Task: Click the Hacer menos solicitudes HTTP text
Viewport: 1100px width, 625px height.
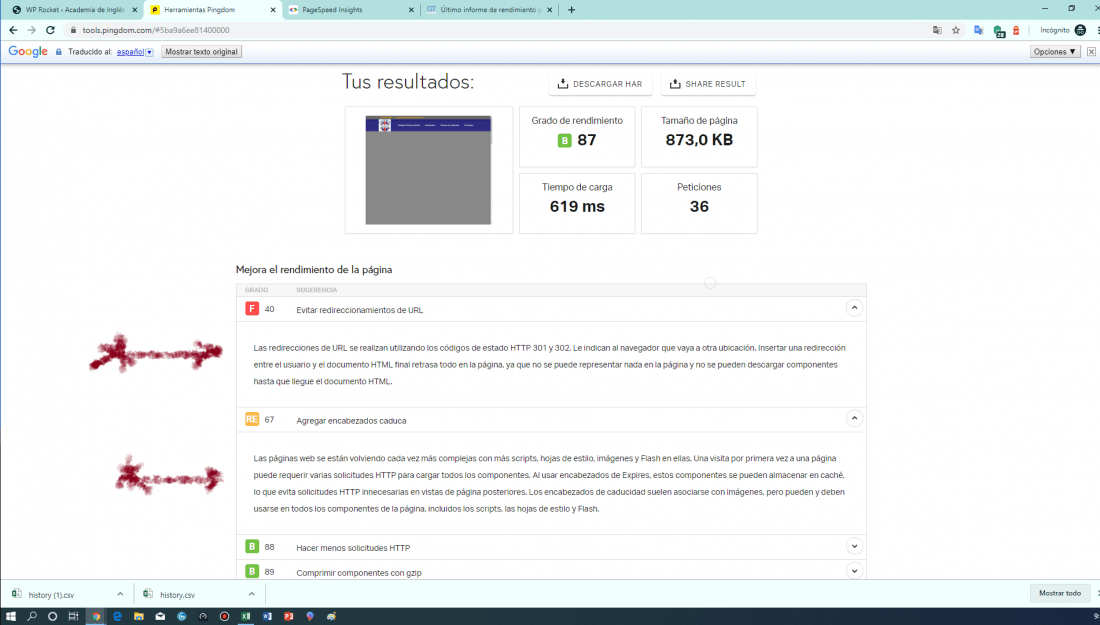Action: 353,548
